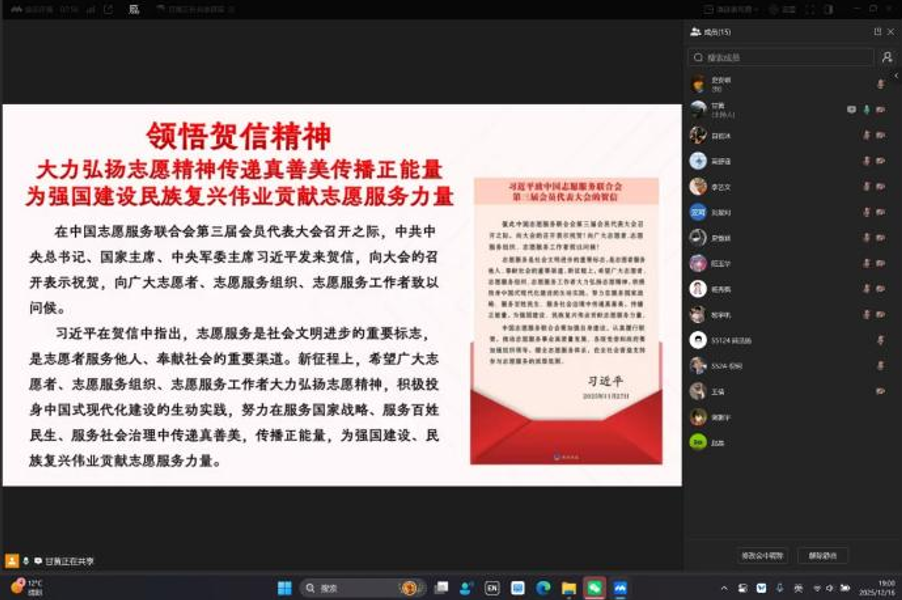Open Windows Start menu

tap(284, 588)
